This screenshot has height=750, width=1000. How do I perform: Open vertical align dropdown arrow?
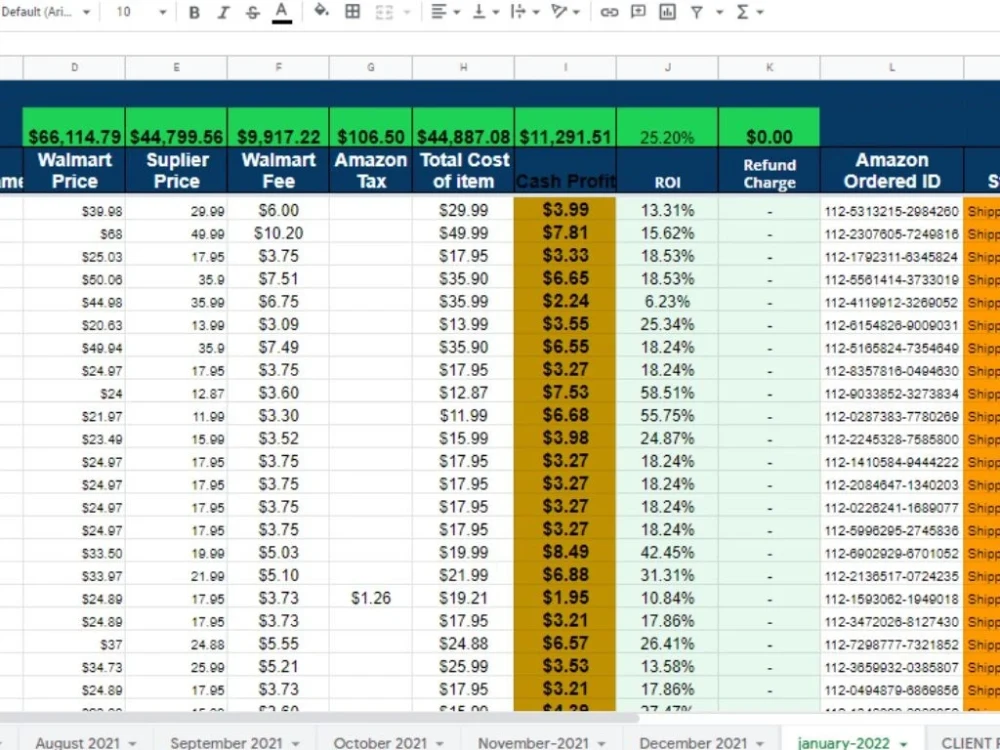(x=496, y=12)
